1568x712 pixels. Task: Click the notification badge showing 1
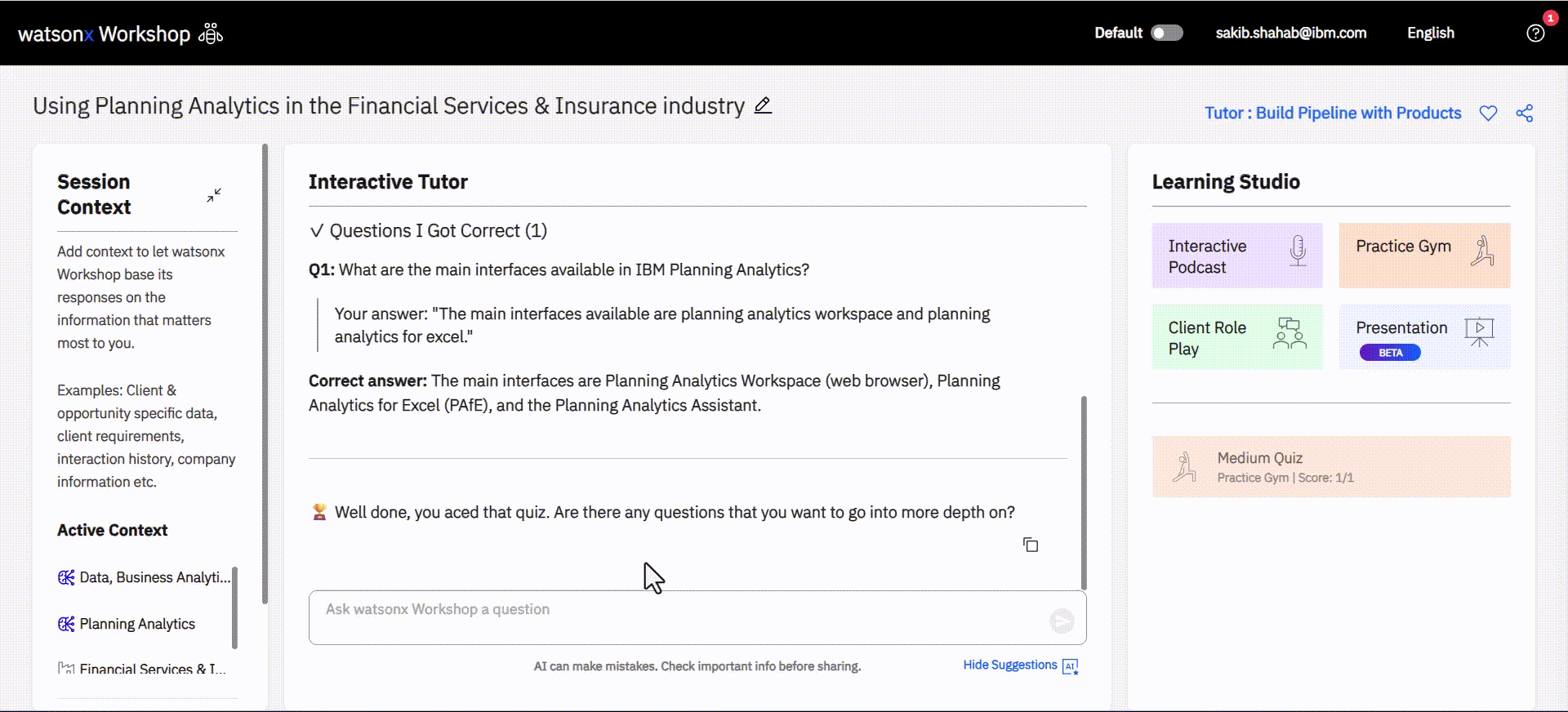point(1550,18)
